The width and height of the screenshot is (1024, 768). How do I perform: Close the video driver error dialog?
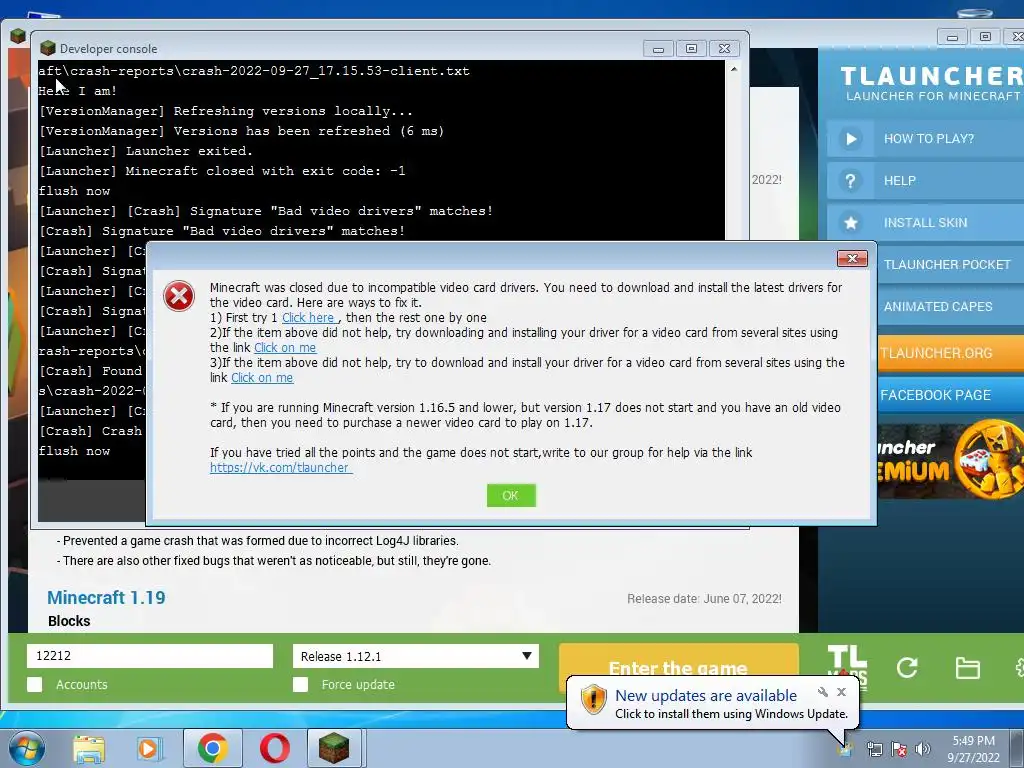(852, 258)
